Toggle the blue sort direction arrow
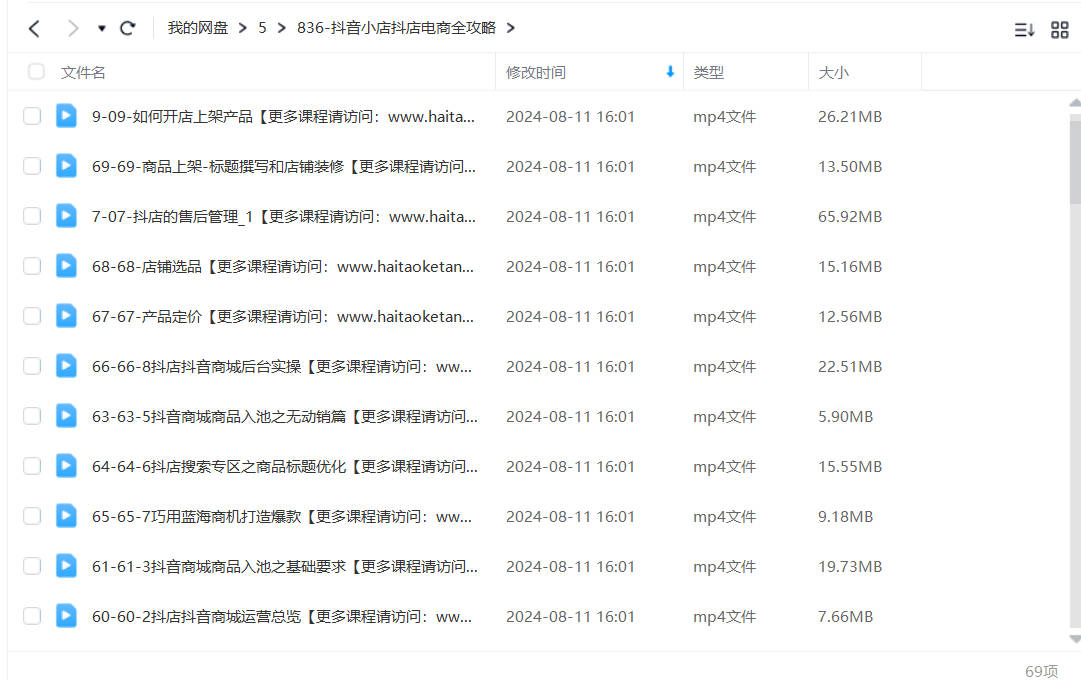The image size is (1081, 680). point(670,72)
